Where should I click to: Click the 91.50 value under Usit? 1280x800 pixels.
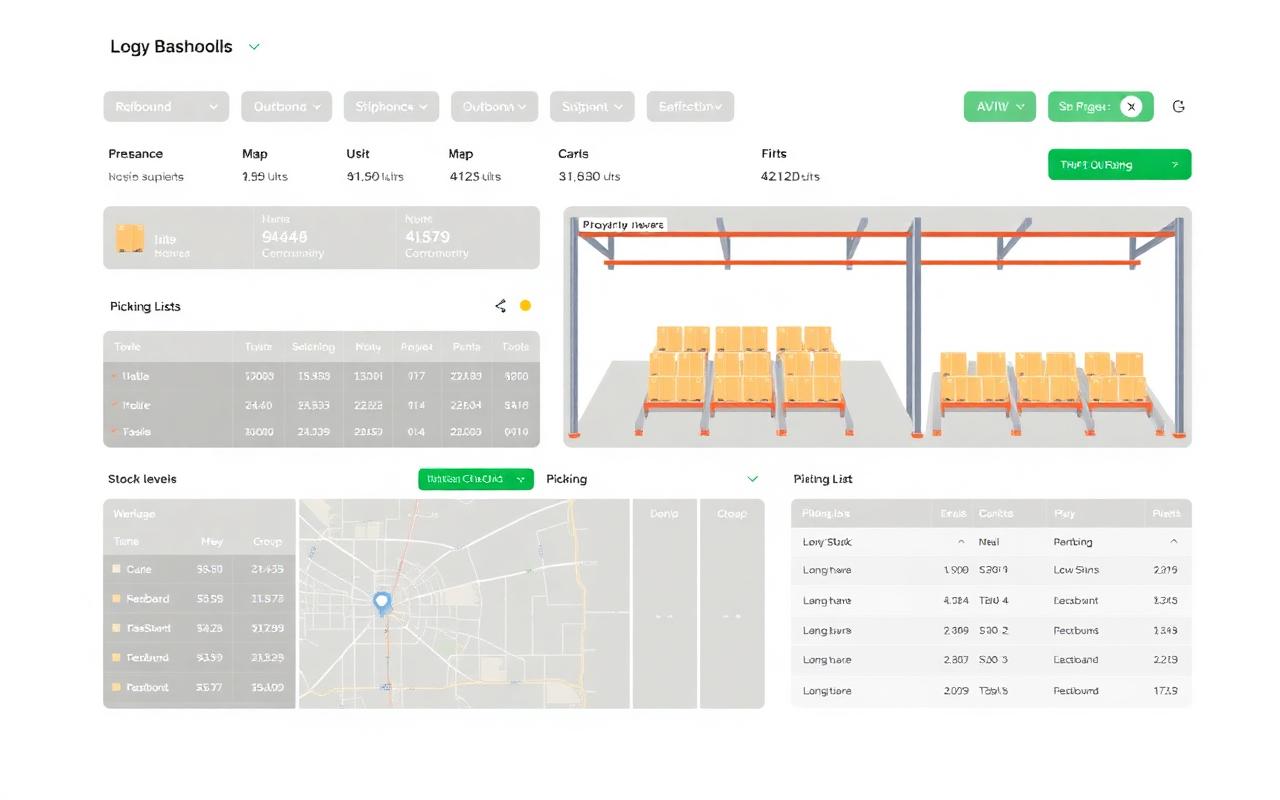click(375, 177)
